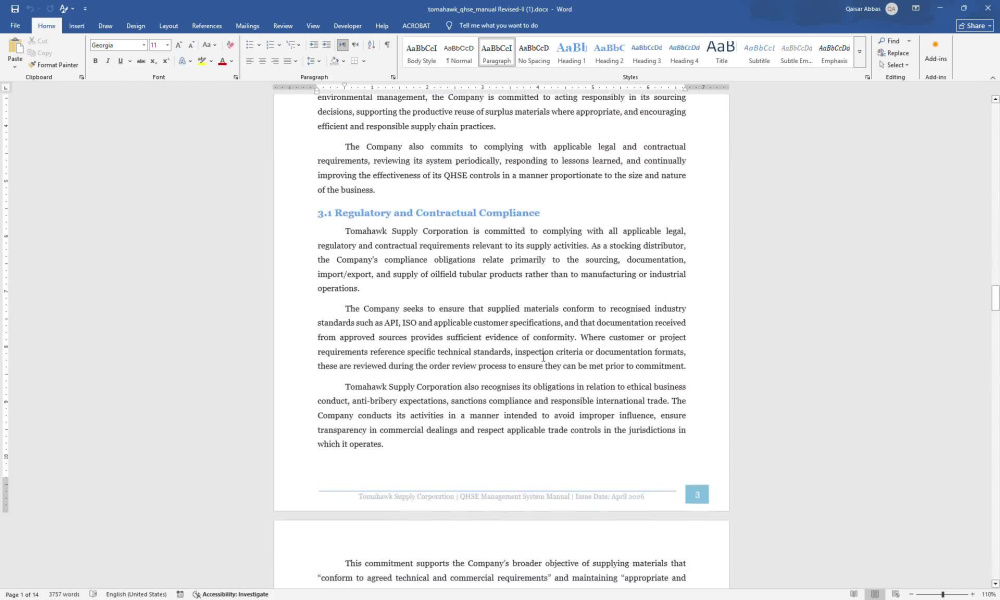
Task: Toggle bold formatting
Action: pos(95,61)
